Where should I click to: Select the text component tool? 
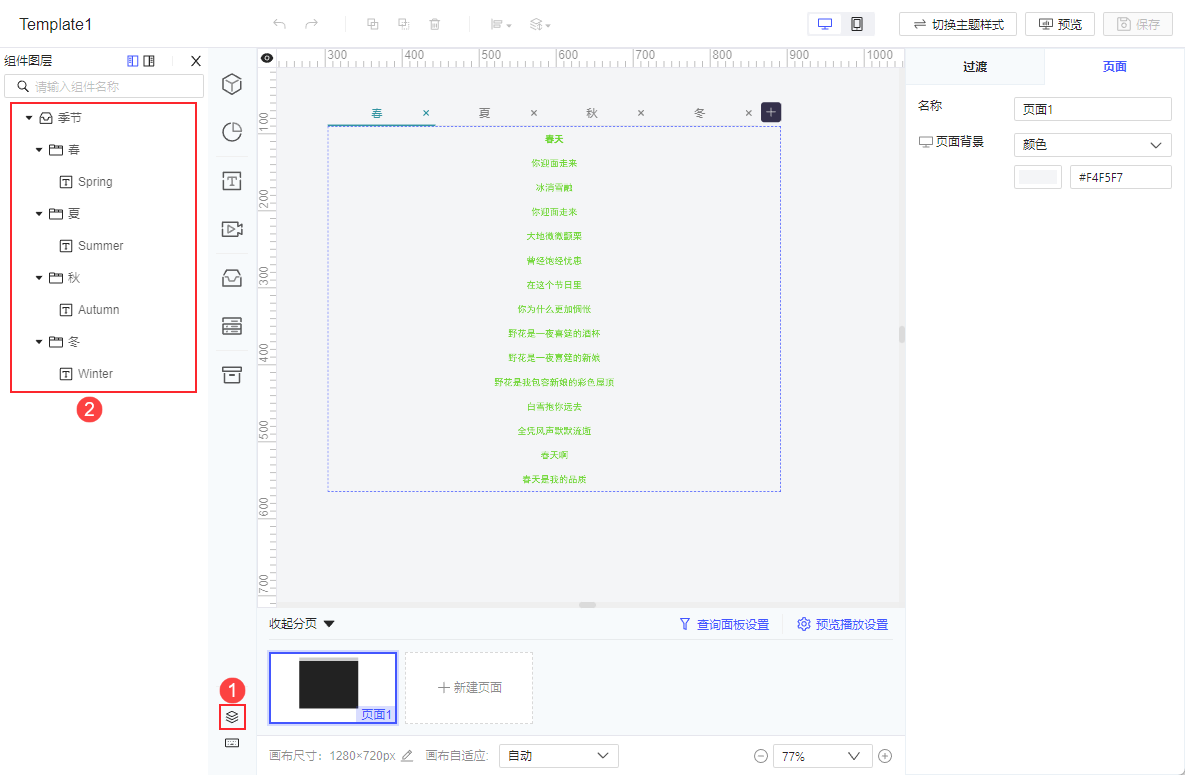pos(231,180)
